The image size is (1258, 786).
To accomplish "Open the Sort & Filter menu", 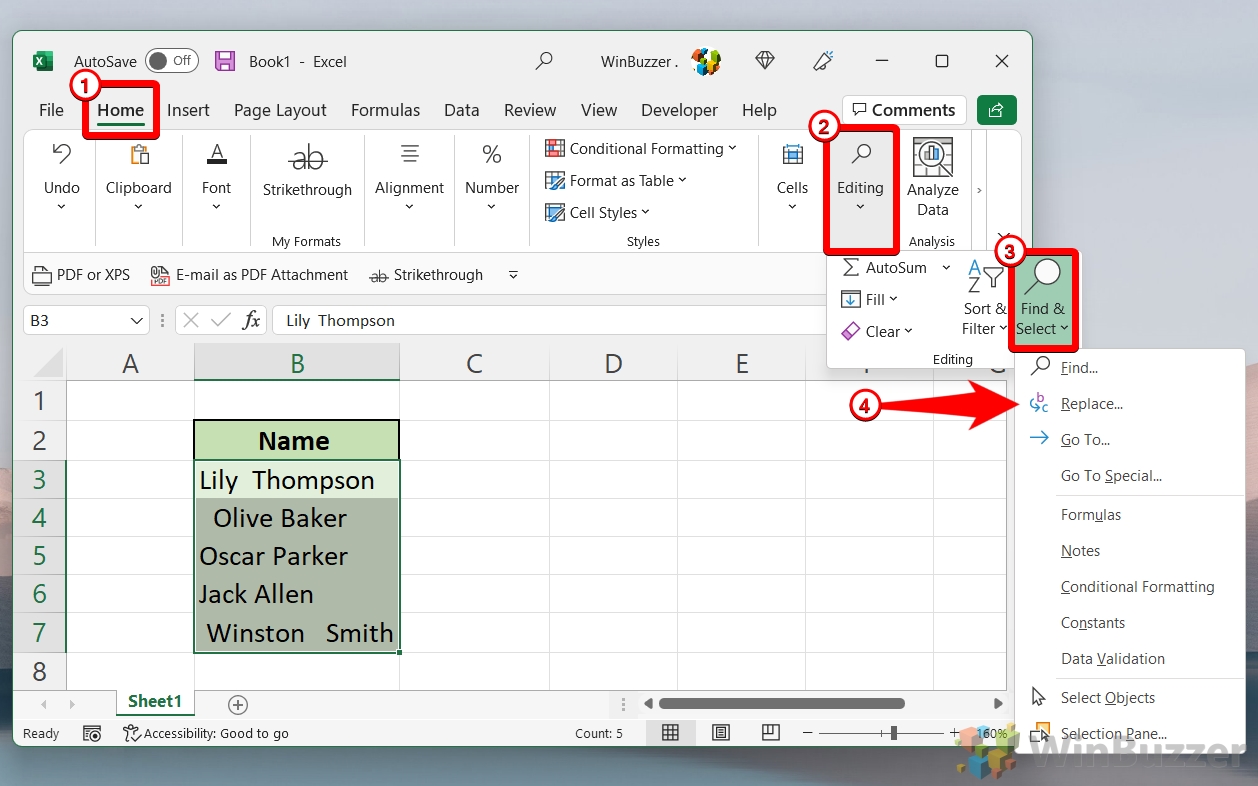I will pyautogui.click(x=984, y=298).
